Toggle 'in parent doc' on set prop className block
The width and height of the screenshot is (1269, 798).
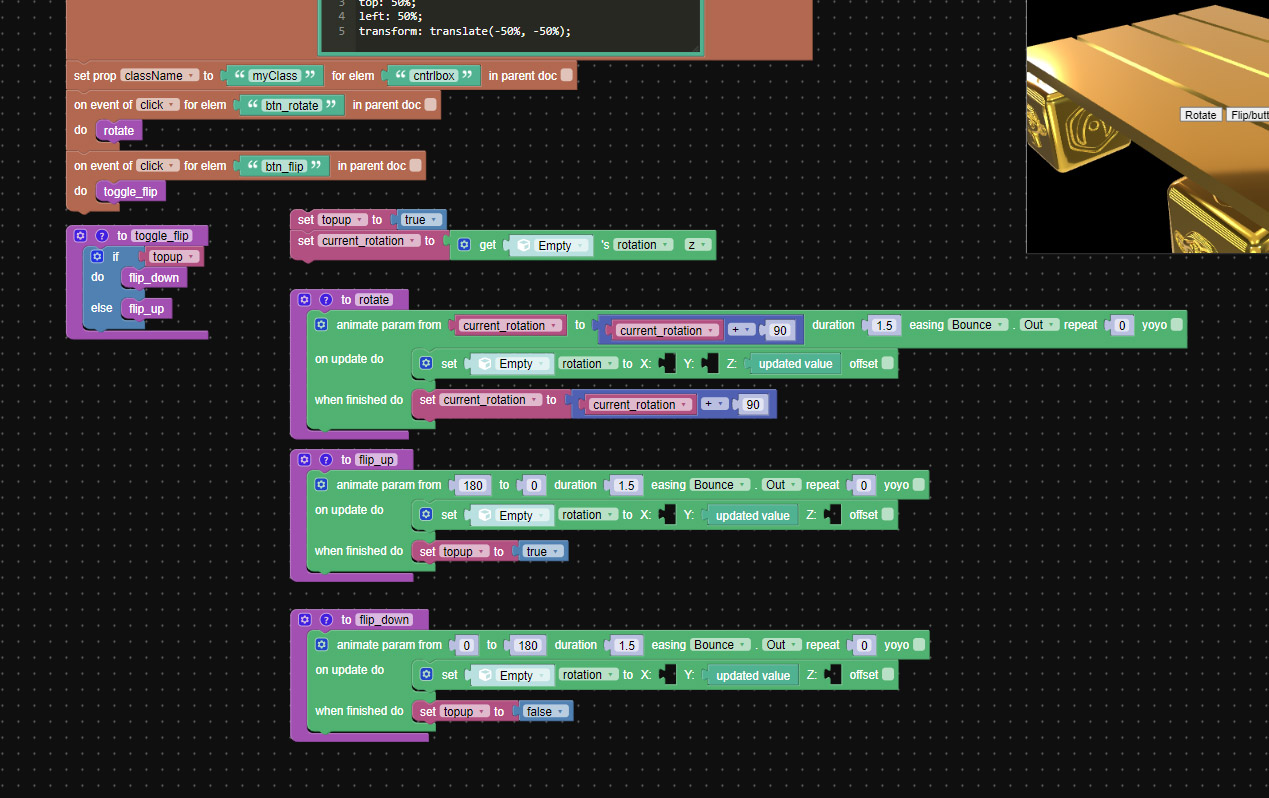click(x=567, y=75)
